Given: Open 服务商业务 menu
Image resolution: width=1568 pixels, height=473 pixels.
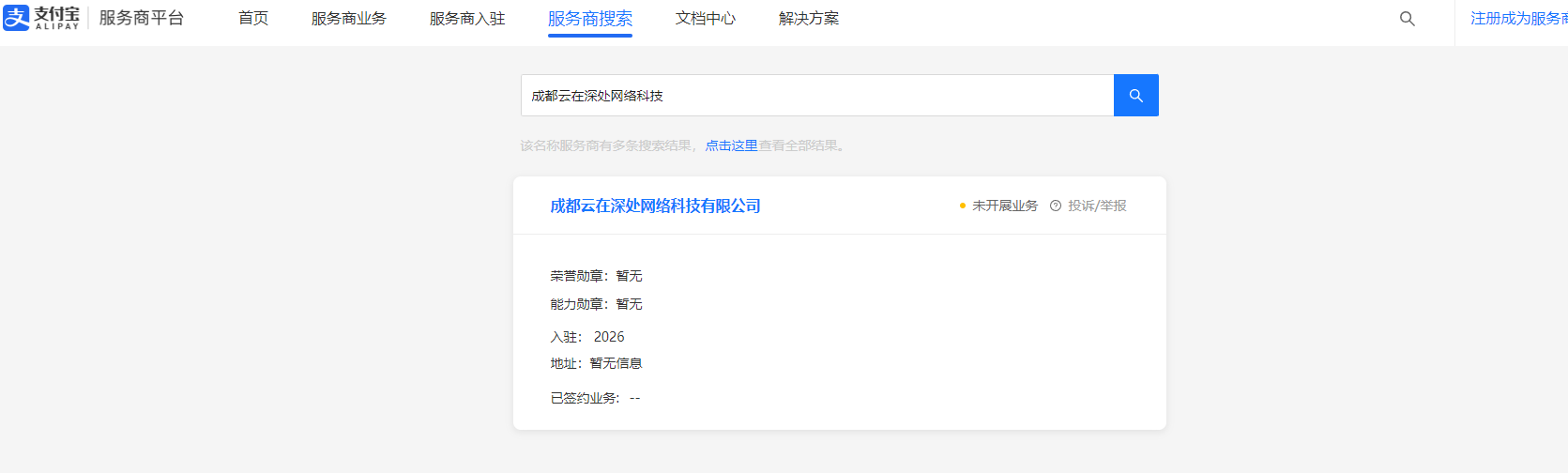Looking at the screenshot, I should click(x=349, y=19).
